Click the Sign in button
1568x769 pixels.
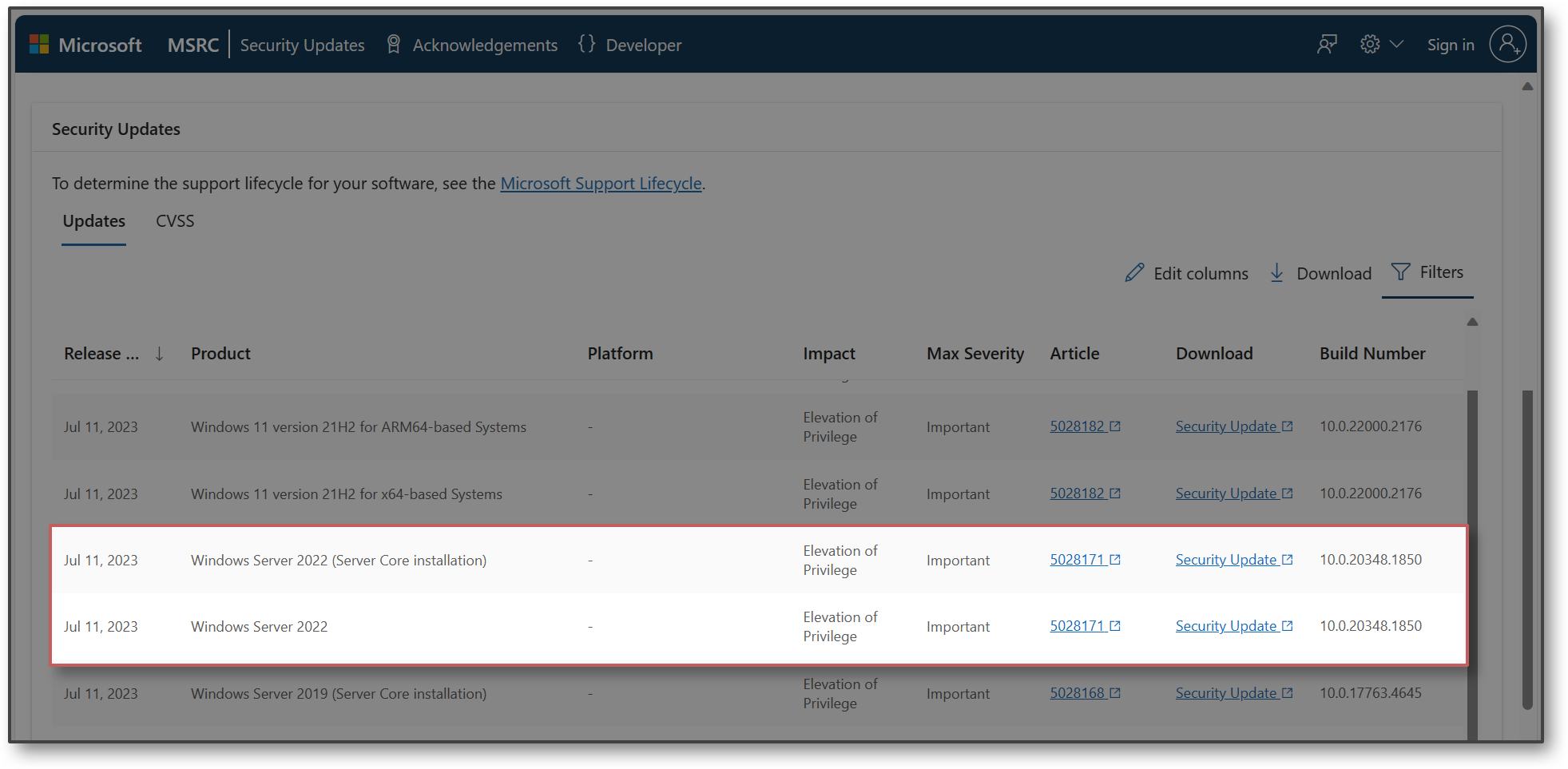[x=1451, y=45]
